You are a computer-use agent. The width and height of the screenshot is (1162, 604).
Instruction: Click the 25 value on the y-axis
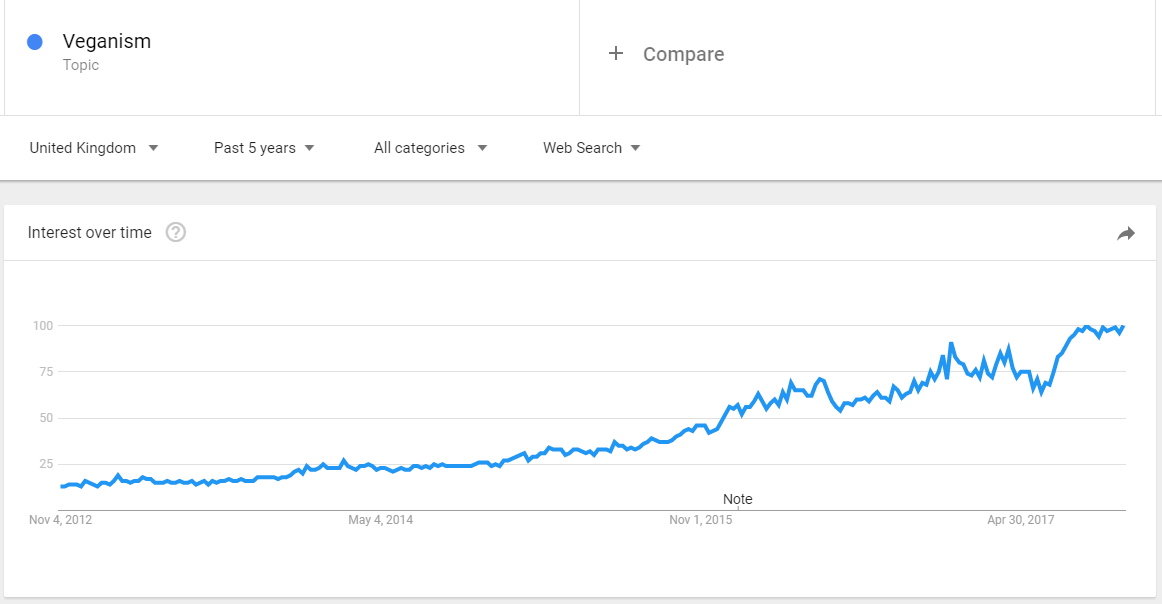coord(45,464)
